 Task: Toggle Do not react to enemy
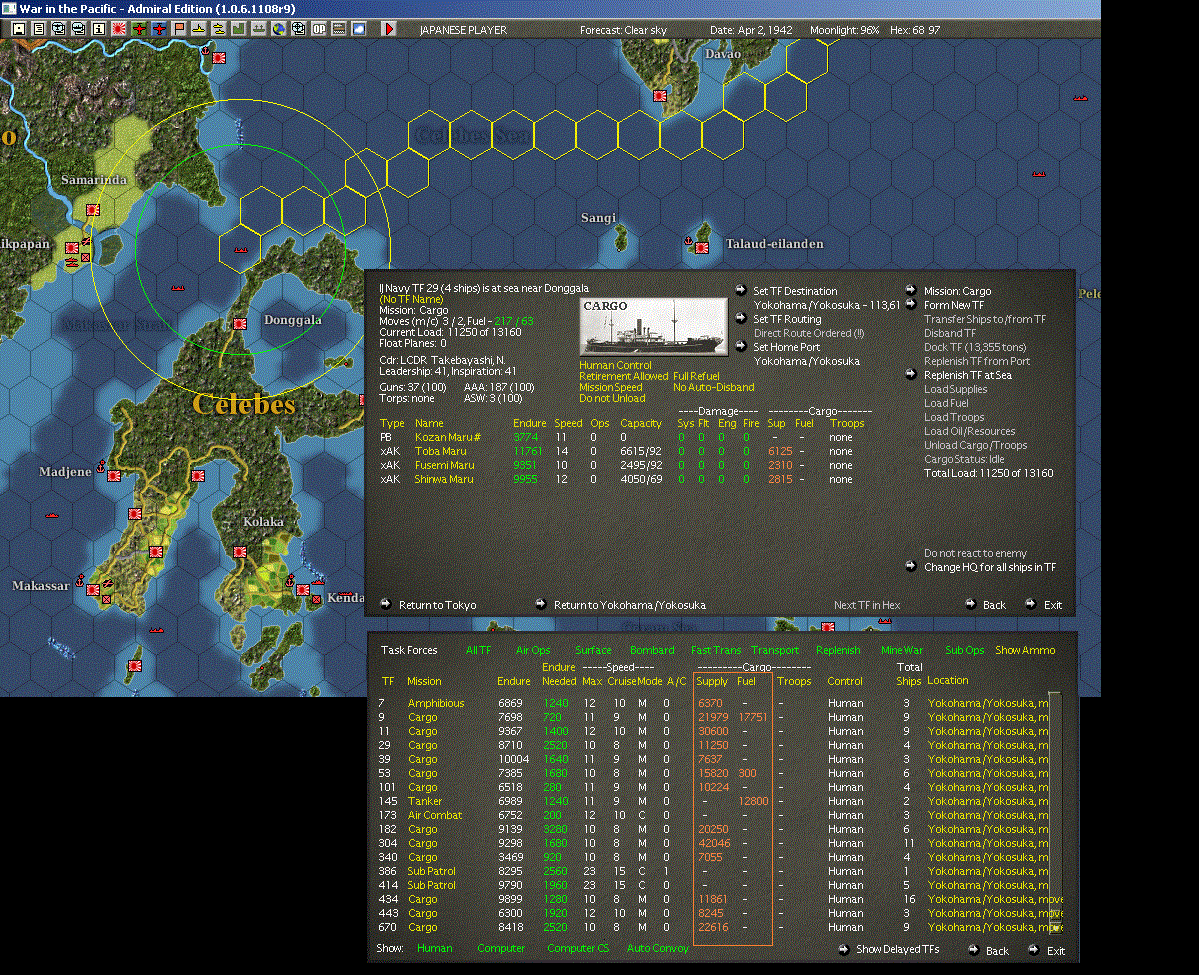(x=975, y=553)
